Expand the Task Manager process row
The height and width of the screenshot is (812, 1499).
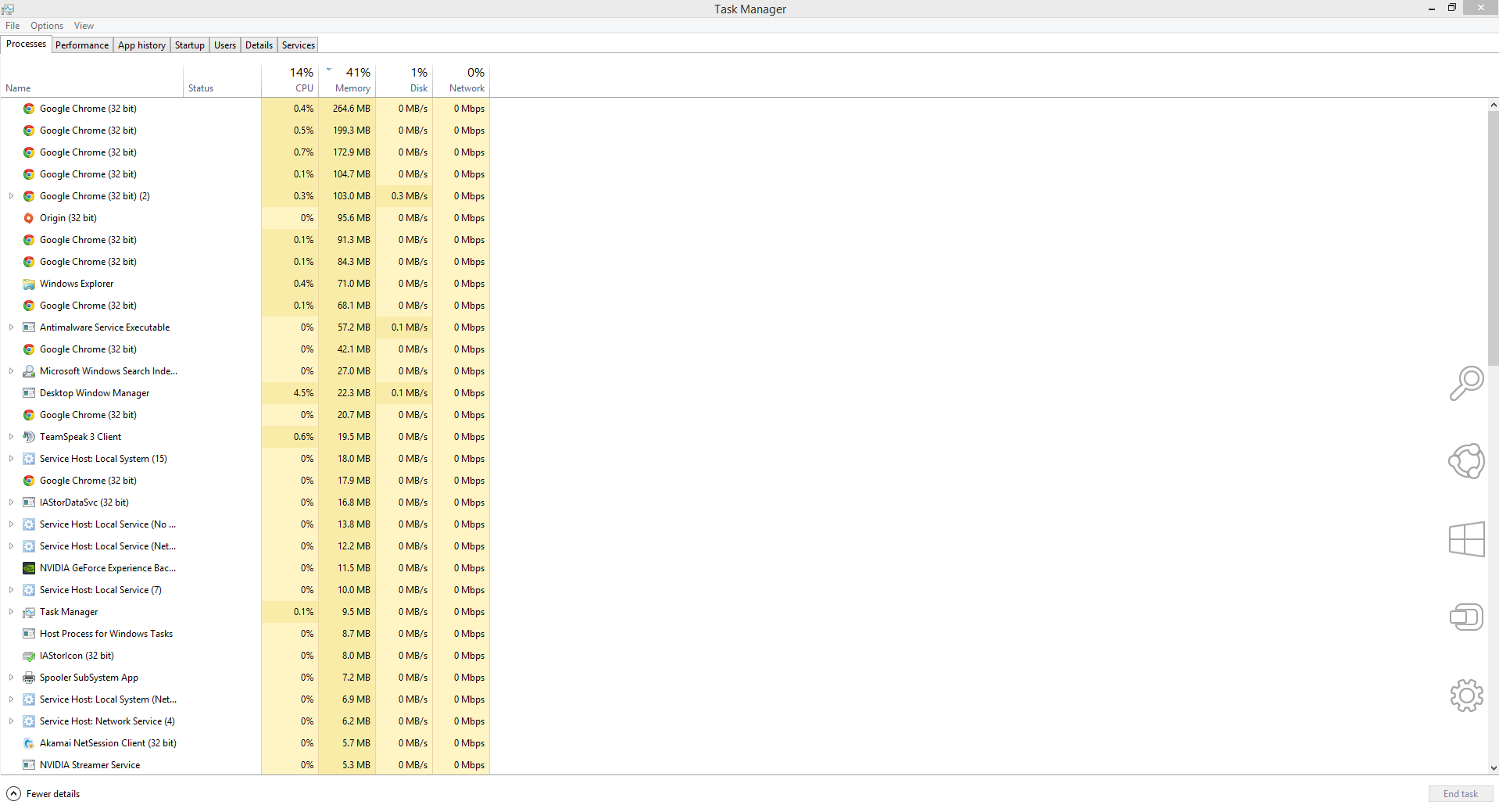click(11, 612)
